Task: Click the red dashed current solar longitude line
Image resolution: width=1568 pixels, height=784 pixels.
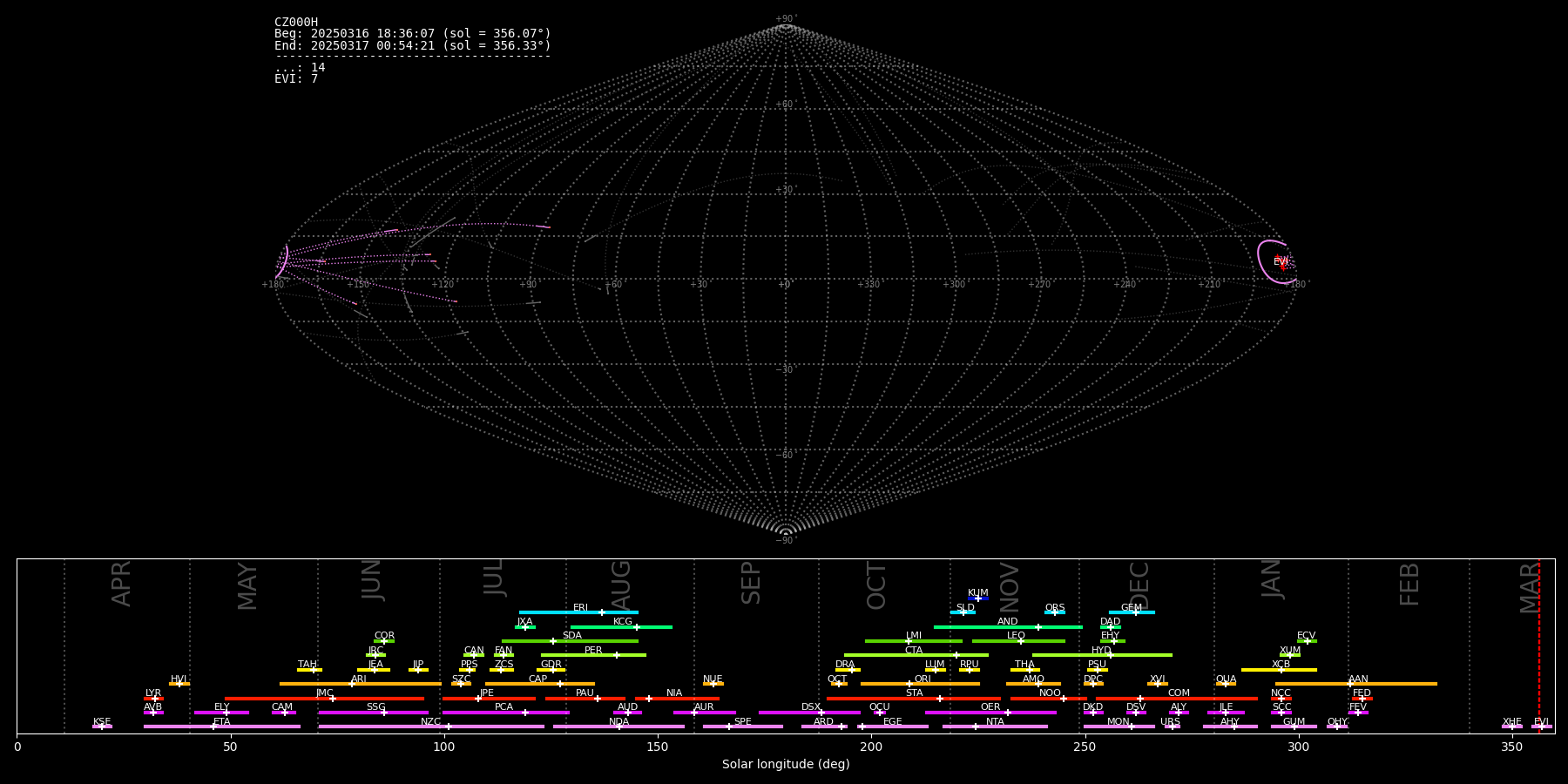Action: (x=1539, y=645)
